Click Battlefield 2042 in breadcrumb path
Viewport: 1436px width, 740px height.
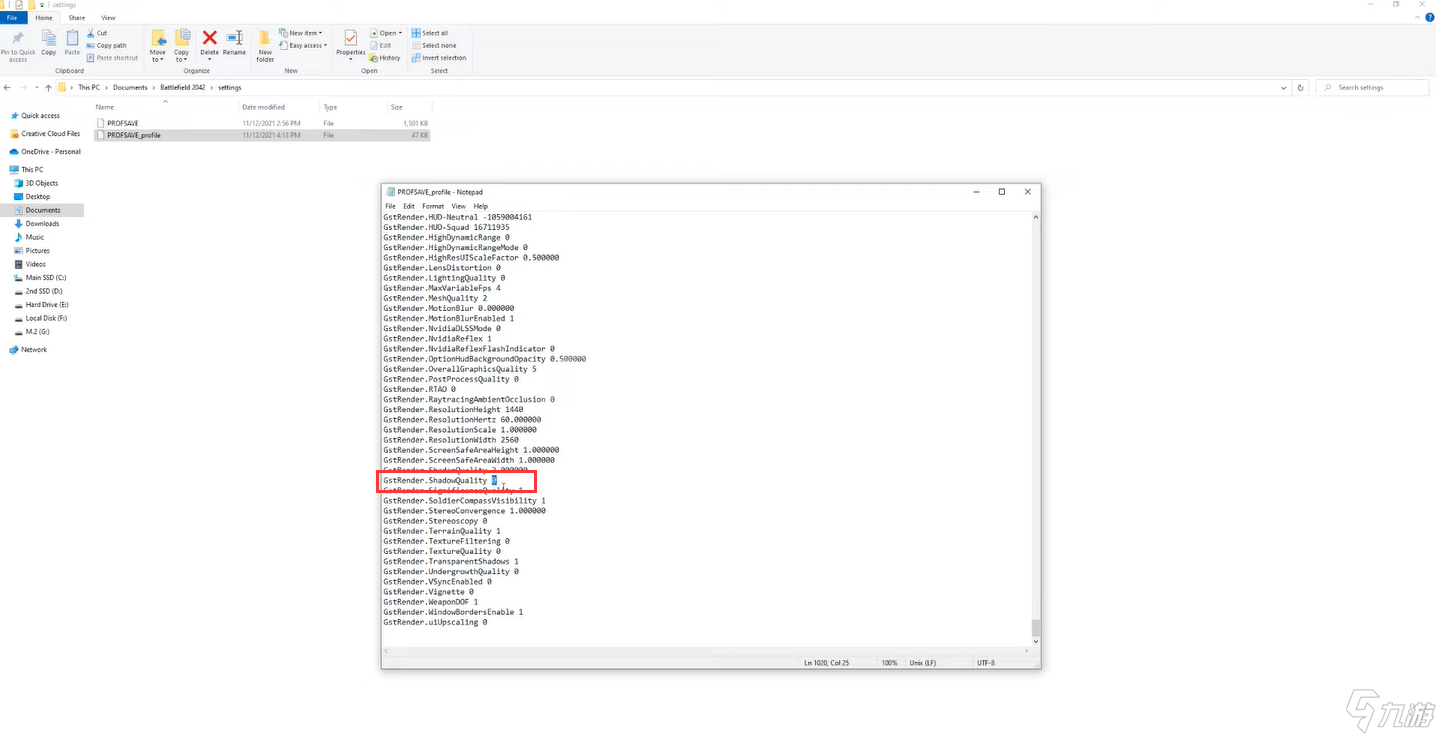coord(181,88)
